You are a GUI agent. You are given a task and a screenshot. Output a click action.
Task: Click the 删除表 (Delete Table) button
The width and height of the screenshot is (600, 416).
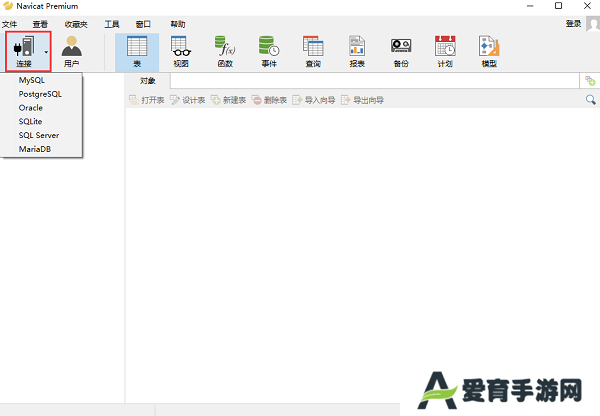(x=269, y=100)
